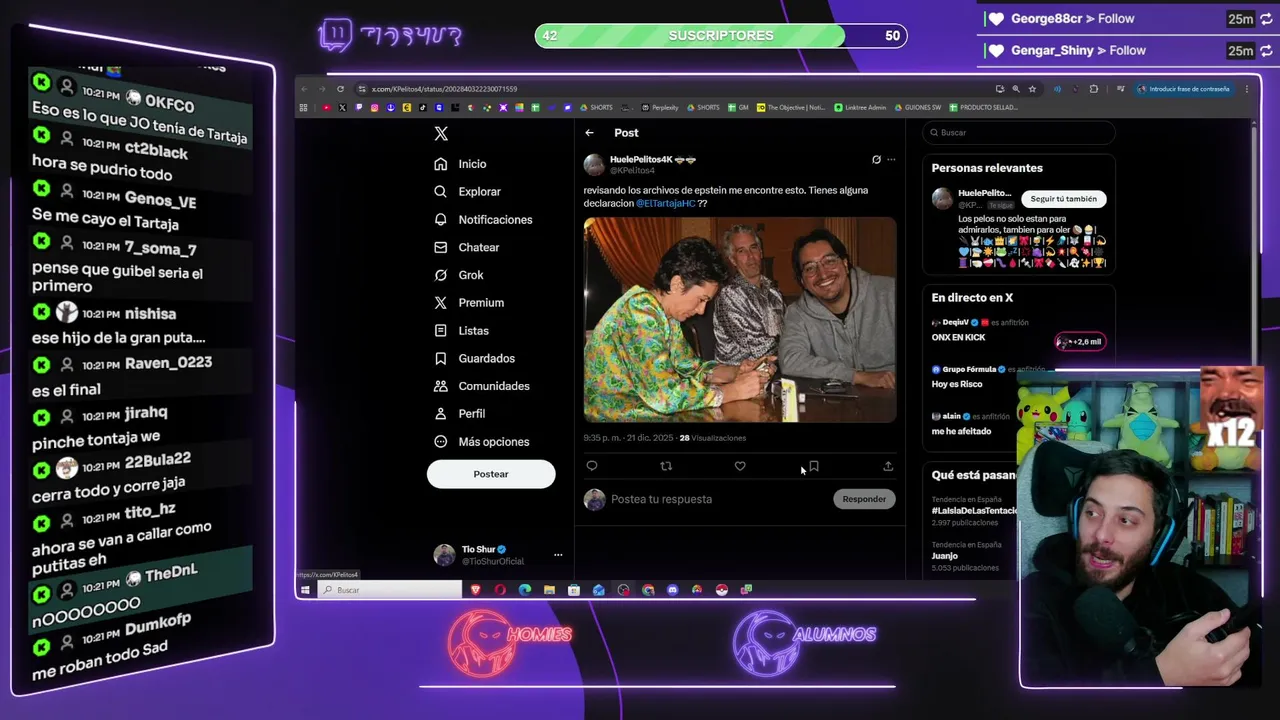Open the GUIONES SW bookmark
The image size is (1280, 720).
point(917,107)
